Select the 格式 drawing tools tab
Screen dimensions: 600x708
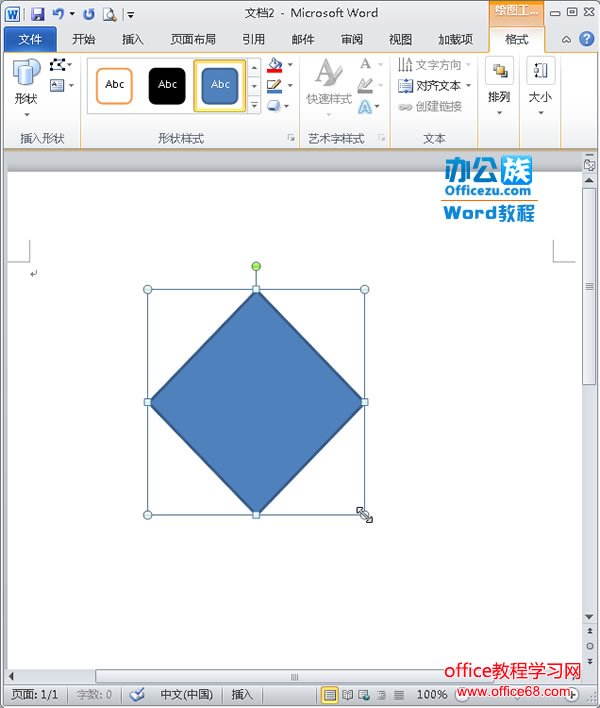tap(516, 39)
